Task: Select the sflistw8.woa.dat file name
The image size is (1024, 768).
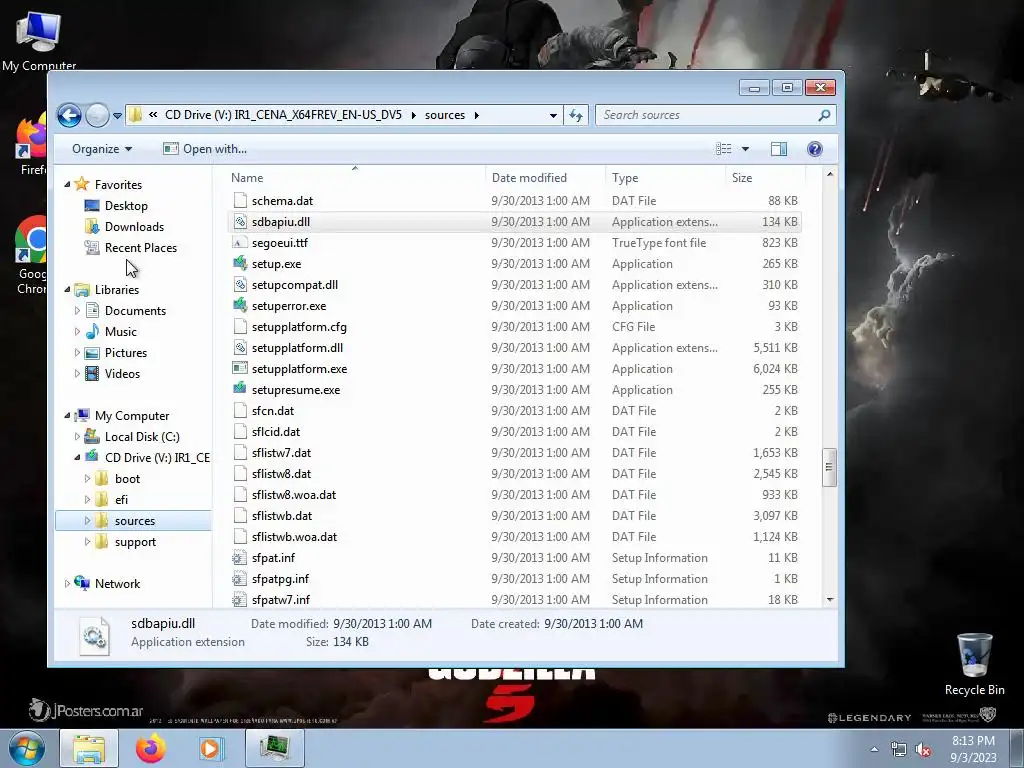Action: tap(294, 494)
